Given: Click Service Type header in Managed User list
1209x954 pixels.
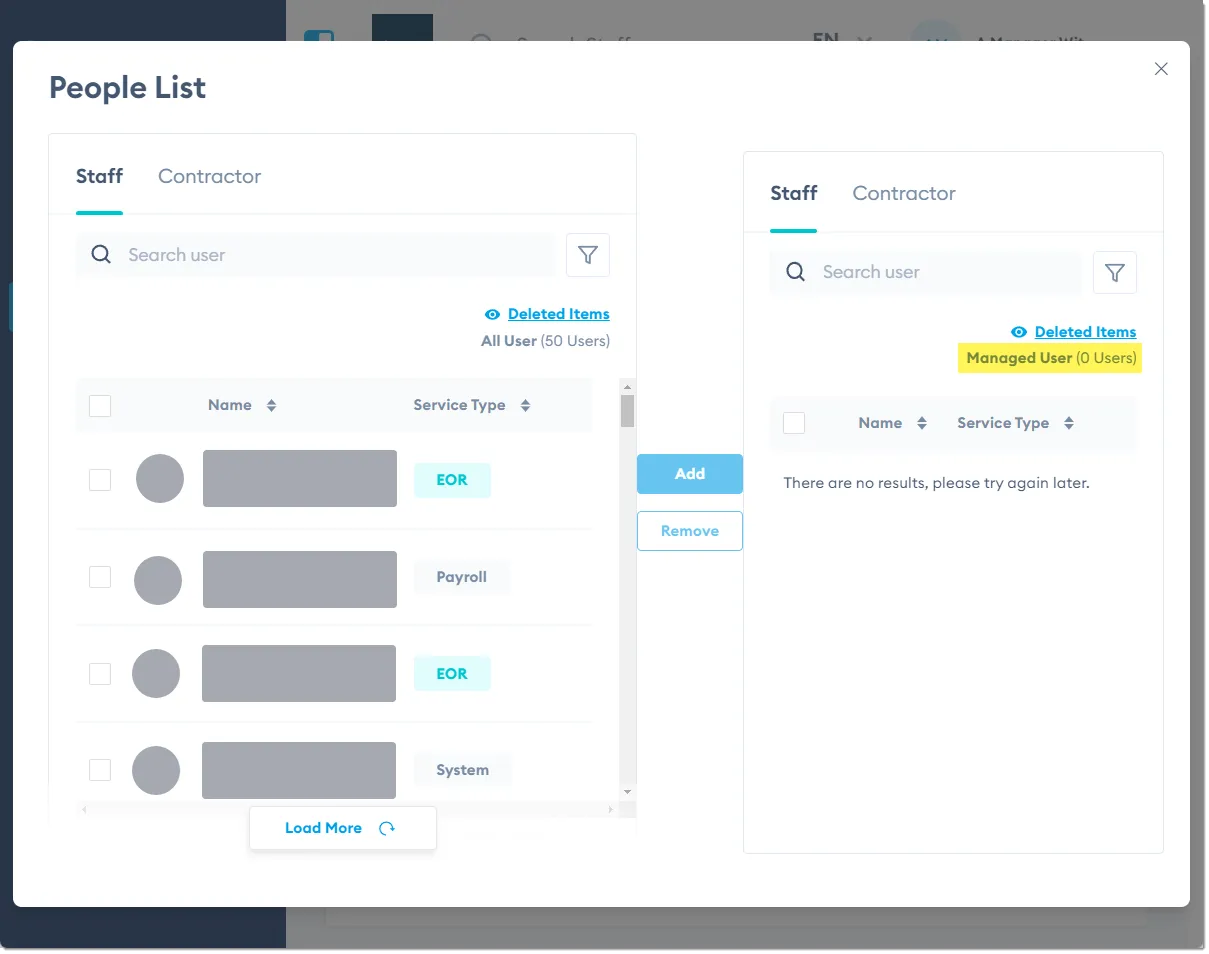Looking at the screenshot, I should [1003, 423].
